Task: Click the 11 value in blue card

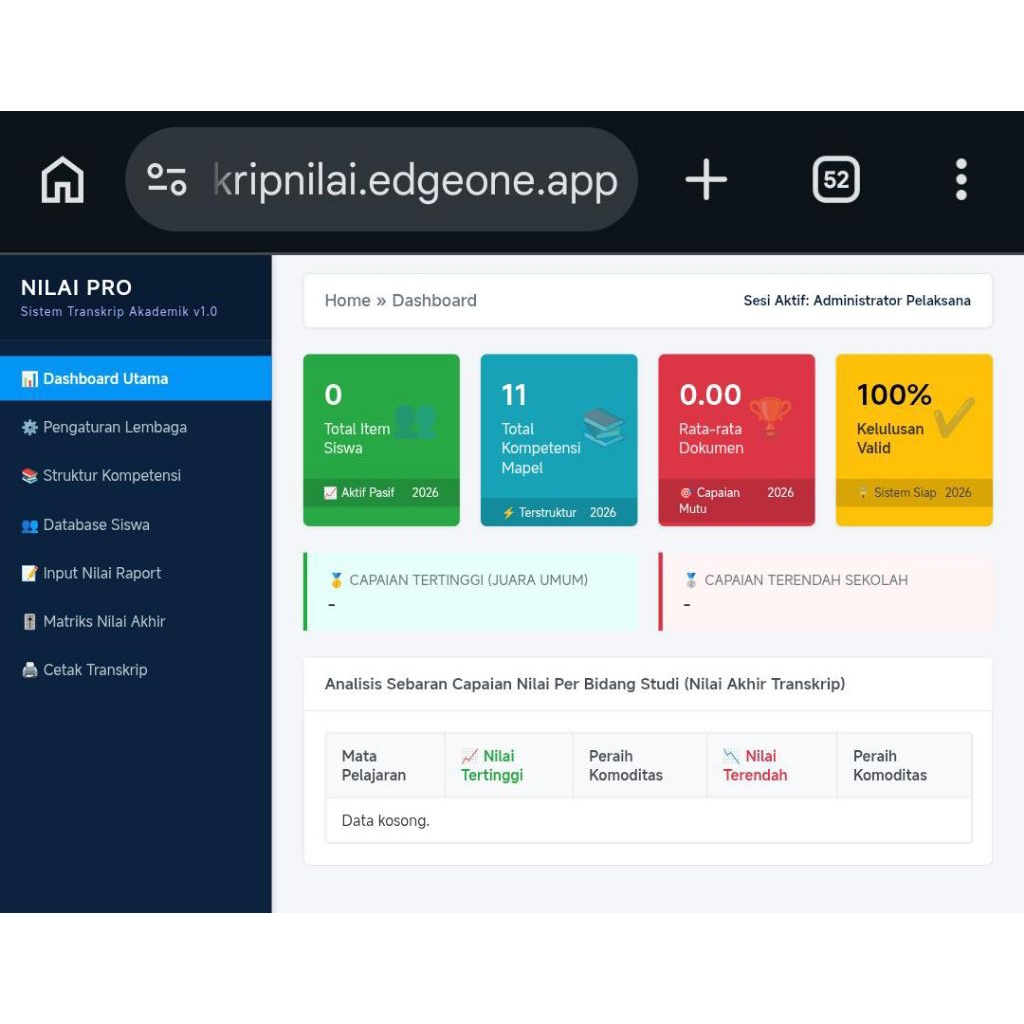Action: pos(514,394)
